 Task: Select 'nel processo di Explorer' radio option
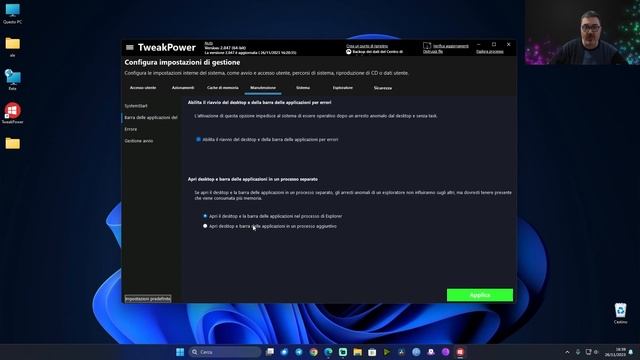205,216
